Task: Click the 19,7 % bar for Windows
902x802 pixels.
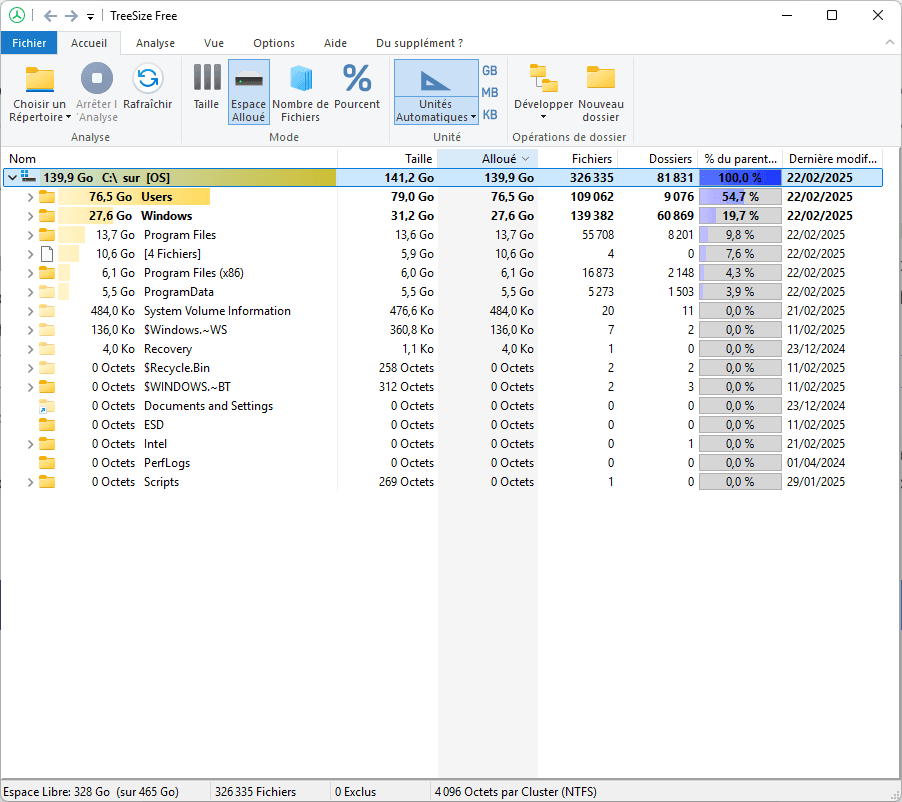Action: [x=740, y=216]
